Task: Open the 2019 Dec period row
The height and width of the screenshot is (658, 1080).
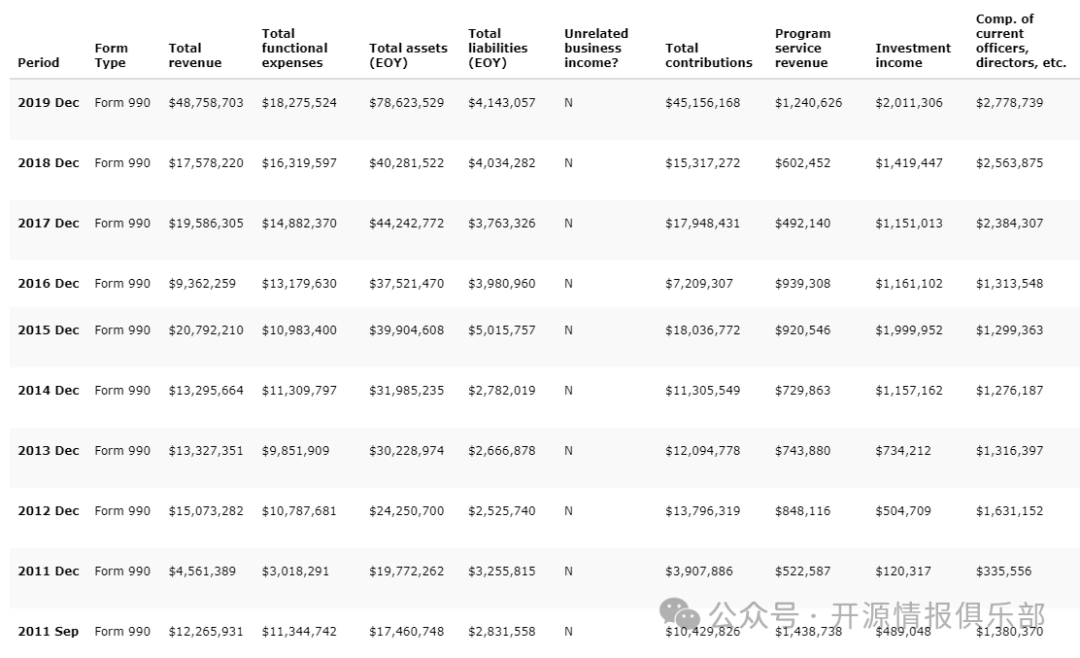Action: point(48,103)
